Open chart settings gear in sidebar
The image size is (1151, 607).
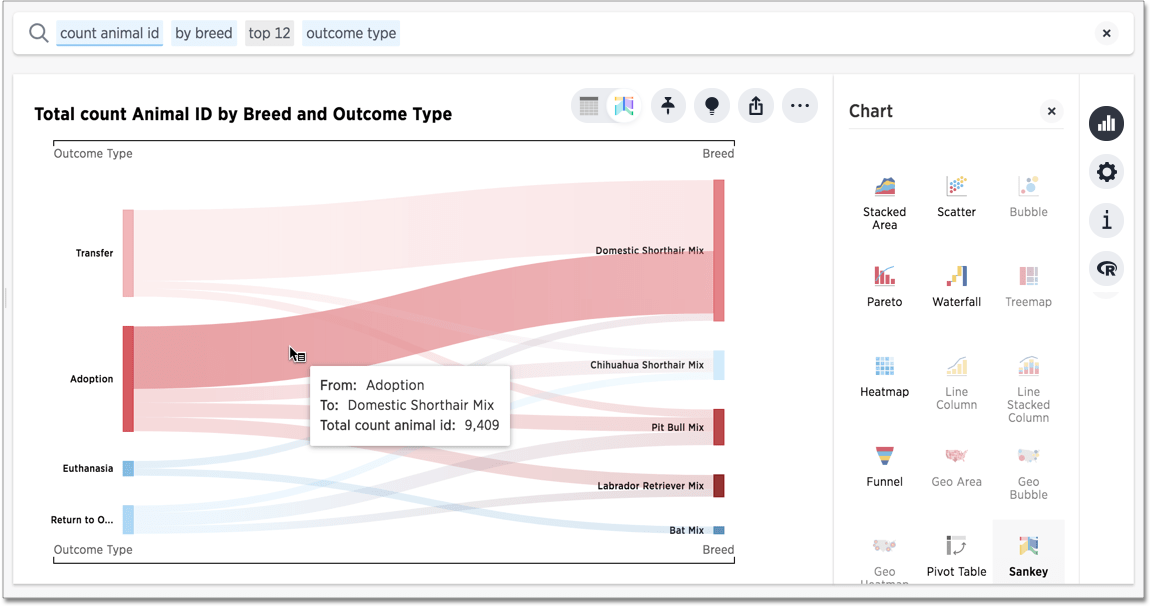coord(1106,172)
